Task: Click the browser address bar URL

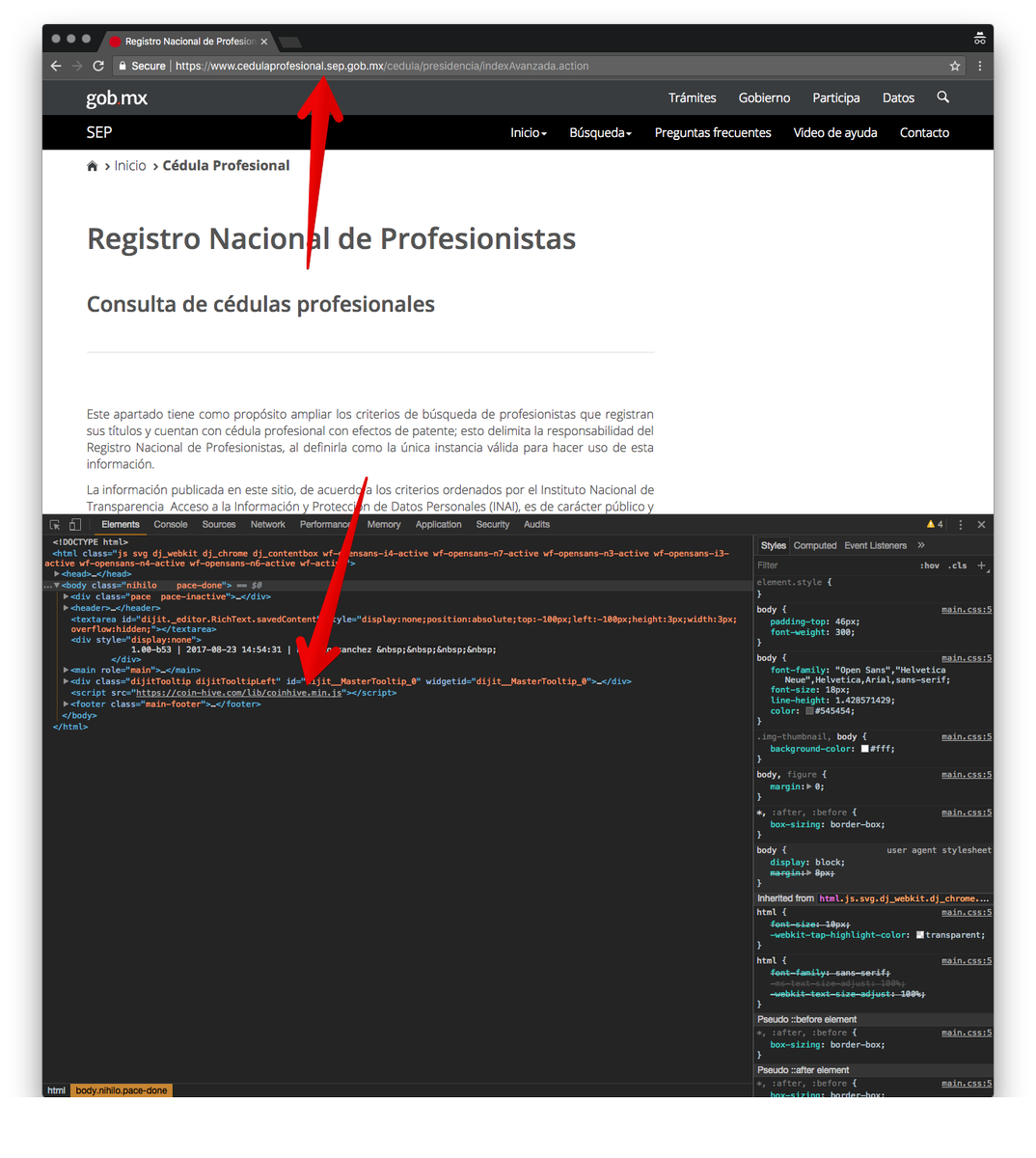Action: point(382,66)
